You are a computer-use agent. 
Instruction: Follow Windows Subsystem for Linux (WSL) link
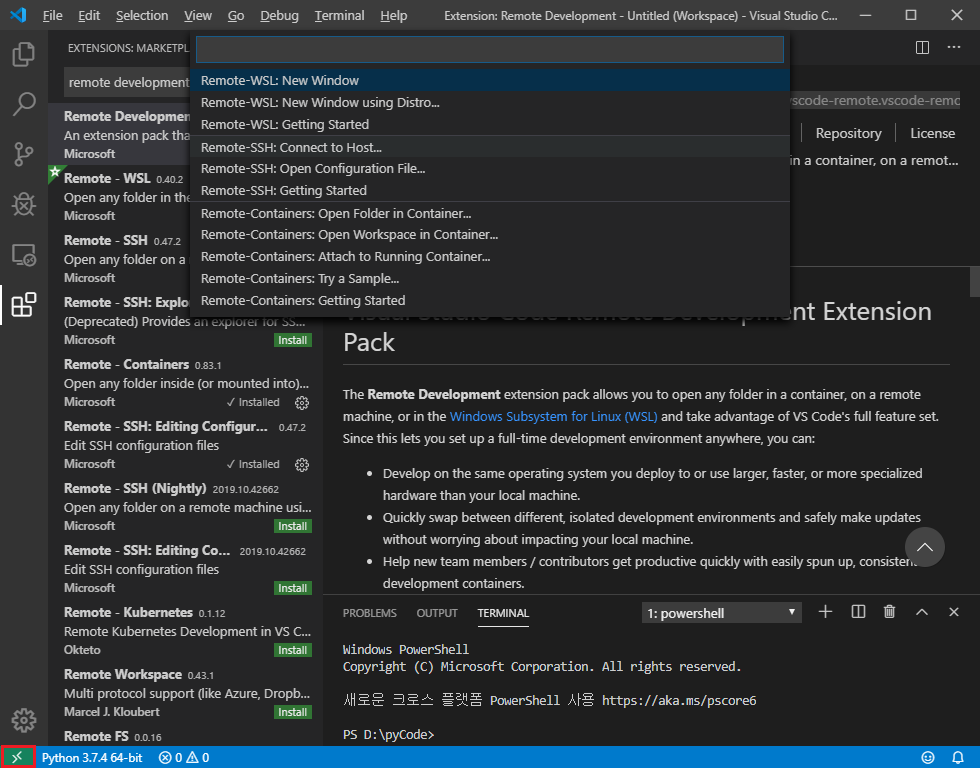553,416
